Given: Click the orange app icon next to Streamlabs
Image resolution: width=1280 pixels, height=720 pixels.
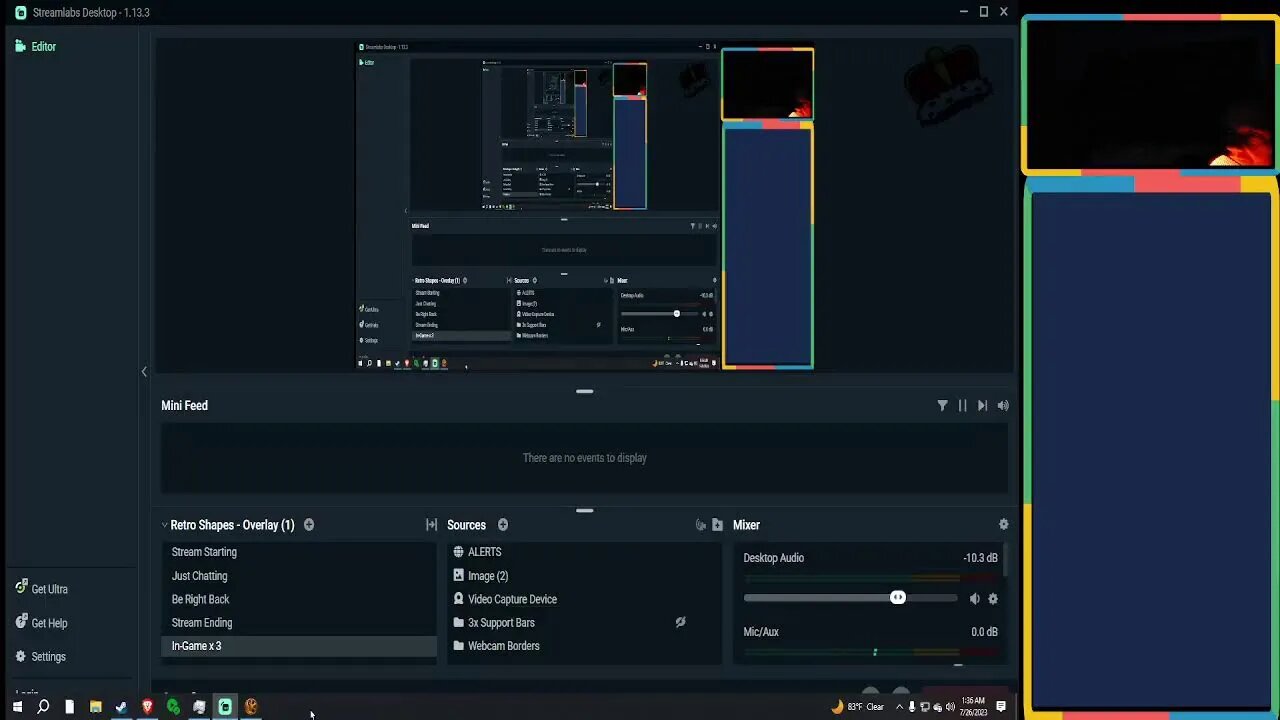Looking at the screenshot, I should coord(251,707).
